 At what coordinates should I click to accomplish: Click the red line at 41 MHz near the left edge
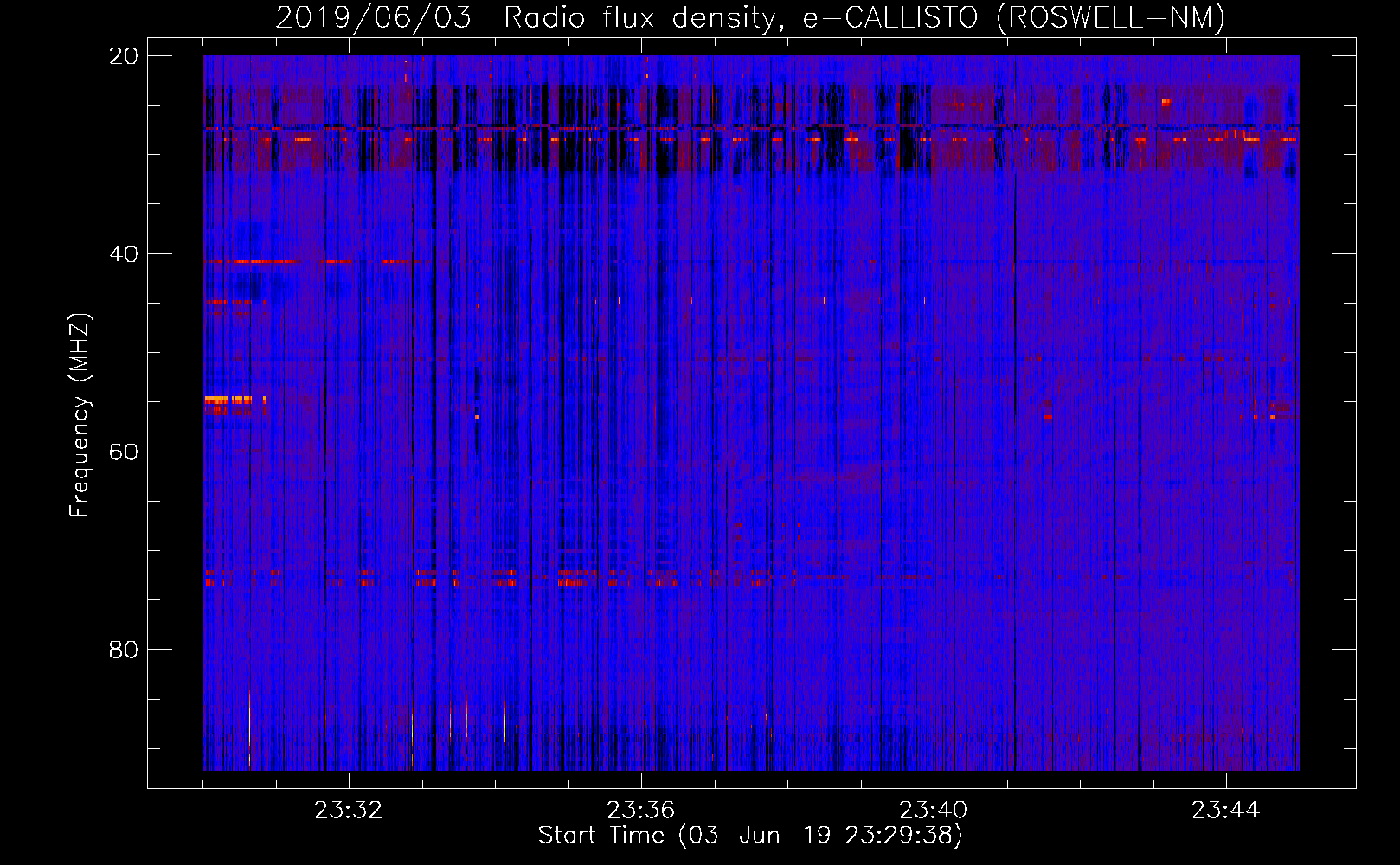pyautogui.click(x=251, y=261)
